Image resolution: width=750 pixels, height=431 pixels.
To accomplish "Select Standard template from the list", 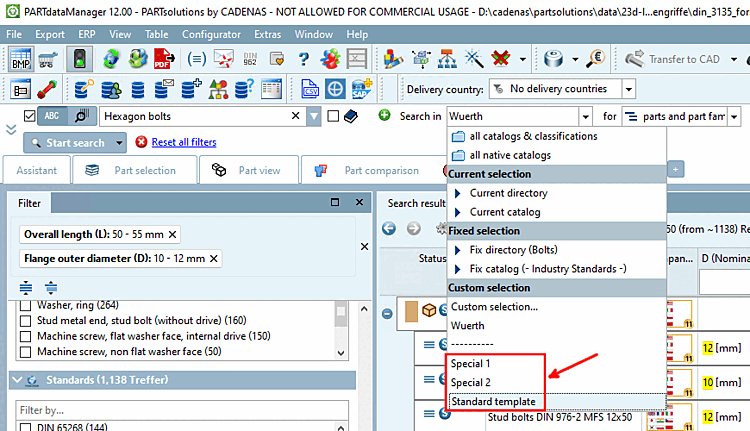I will pos(493,401).
